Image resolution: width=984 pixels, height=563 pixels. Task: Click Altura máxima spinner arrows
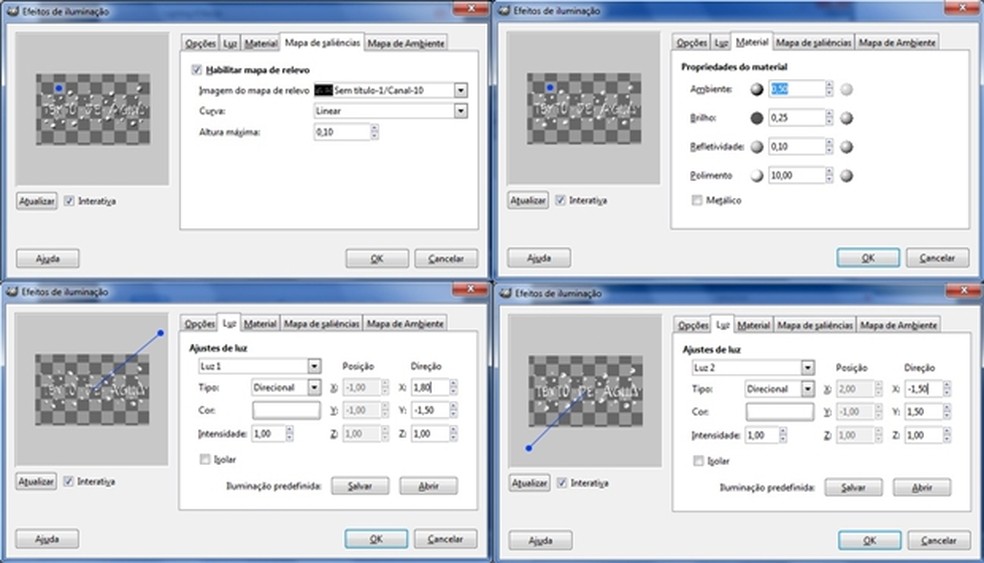(375, 132)
